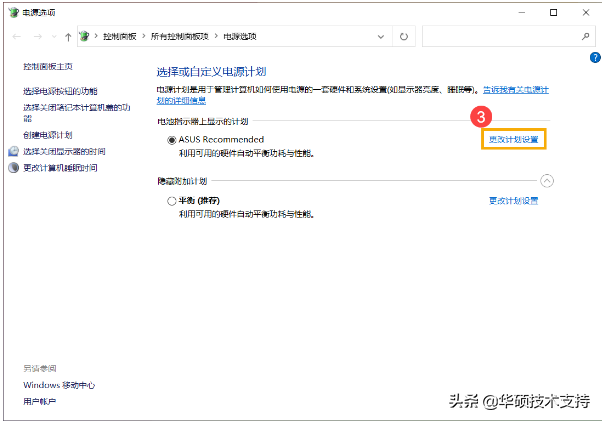Click 控制面板 in the breadcrumb path
This screenshot has width=602, height=421.
pyautogui.click(x=120, y=36)
